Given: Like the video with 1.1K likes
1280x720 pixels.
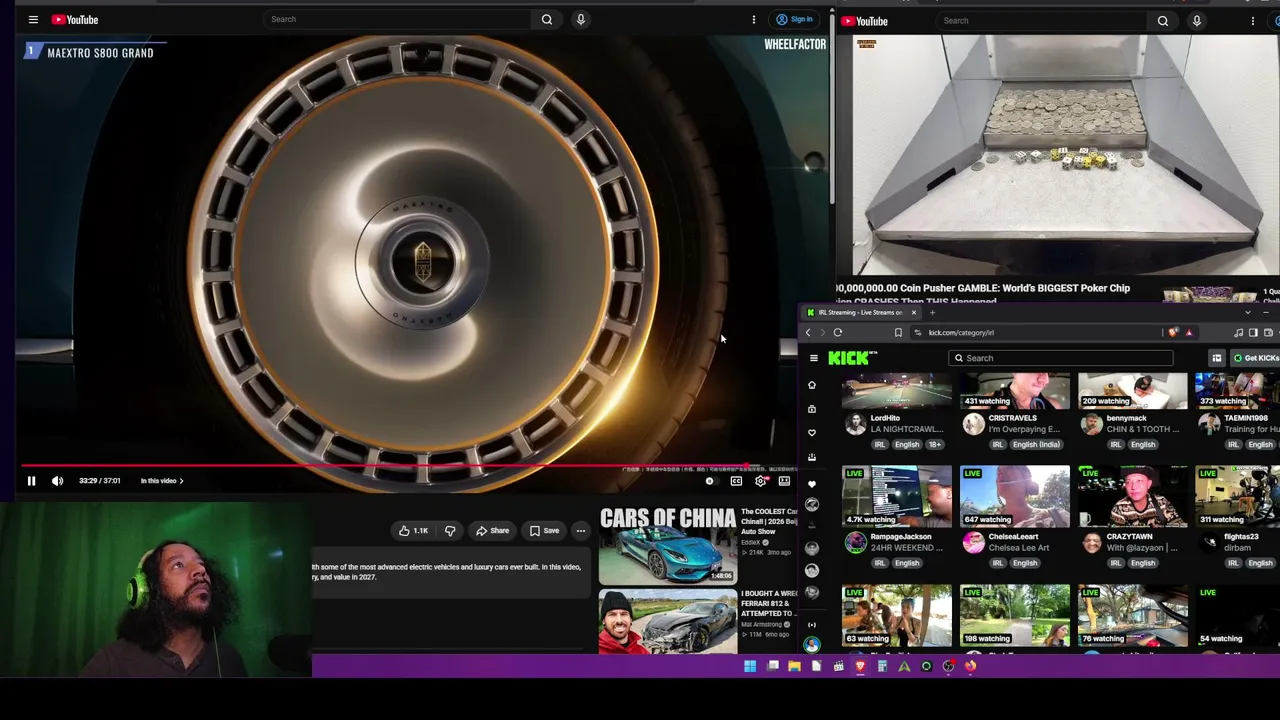Looking at the screenshot, I should [413, 531].
